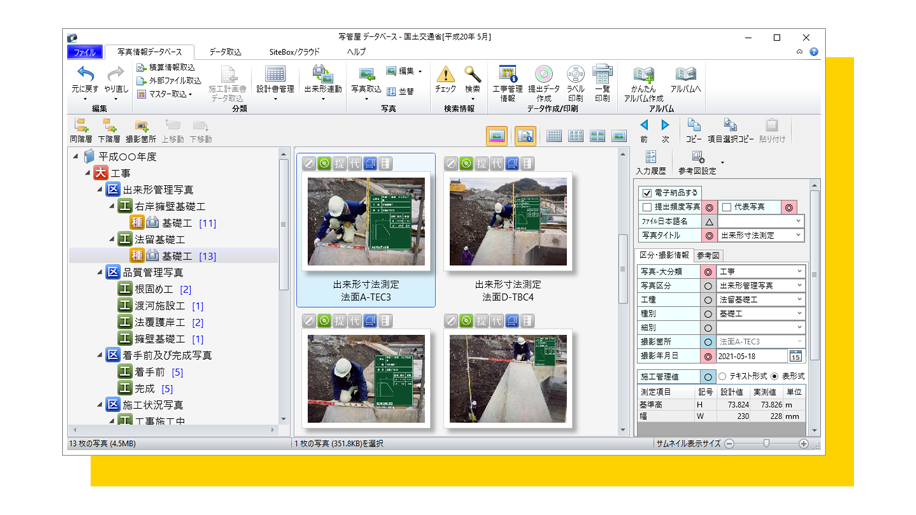This screenshot has width=916, height=515.
Task: Collapse the 出来形管理写真 tree node
Action: (x=99, y=190)
